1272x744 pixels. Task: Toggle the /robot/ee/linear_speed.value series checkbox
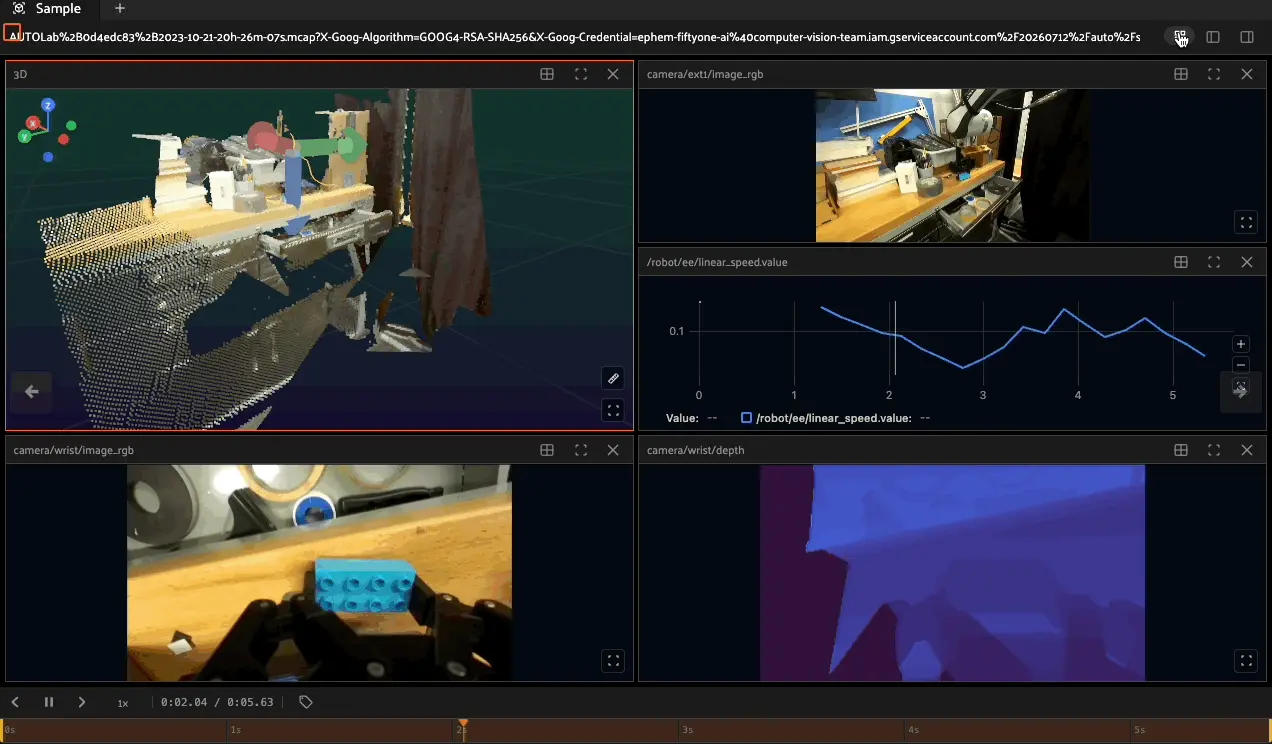pyautogui.click(x=746, y=418)
